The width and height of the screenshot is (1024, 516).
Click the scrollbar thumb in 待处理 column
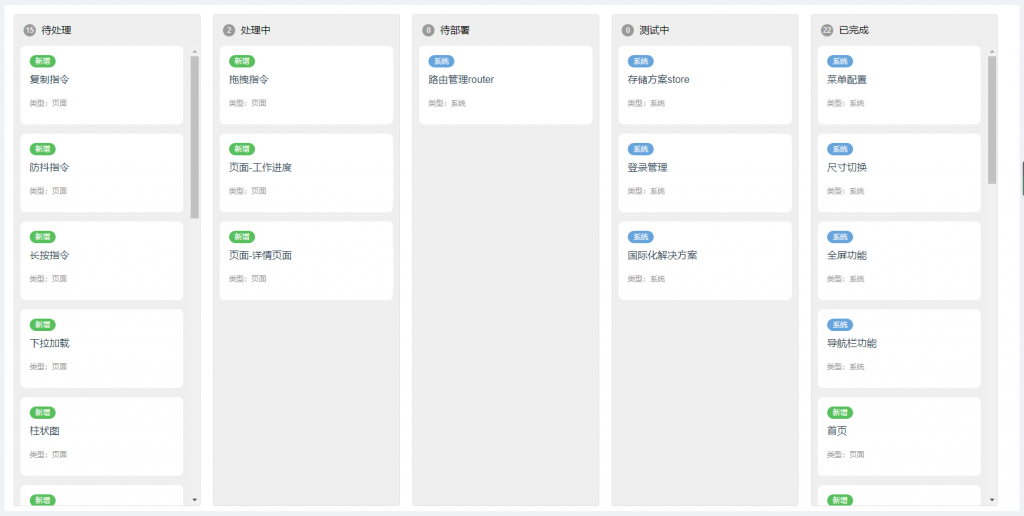(x=195, y=137)
